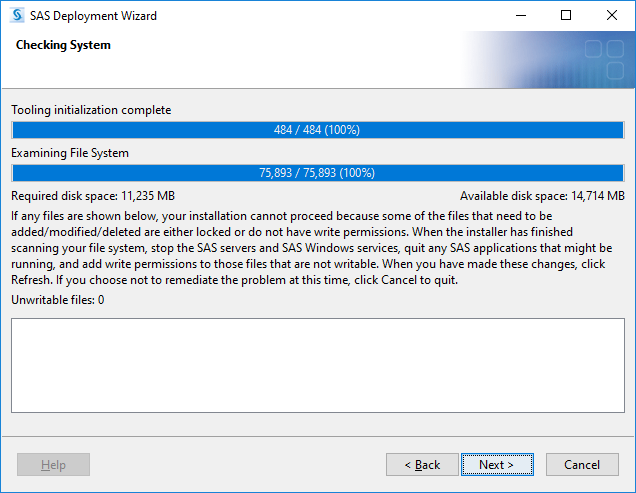Click the SAS Deployment Wizard title text
The height and width of the screenshot is (493, 636).
click(93, 16)
